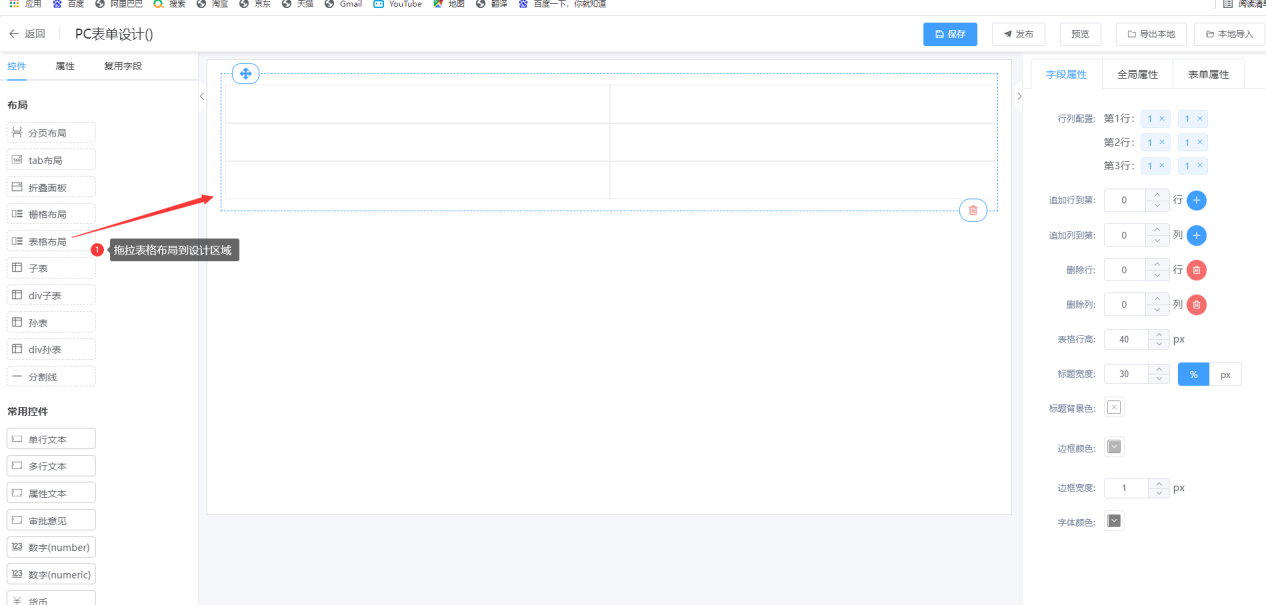The height and width of the screenshot is (605, 1266).
Task: Switch to the 全局属性 tab
Action: pos(1137,74)
